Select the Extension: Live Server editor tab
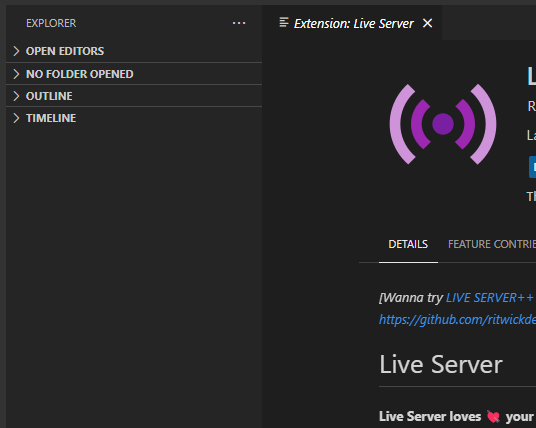536x428 pixels. [352, 23]
